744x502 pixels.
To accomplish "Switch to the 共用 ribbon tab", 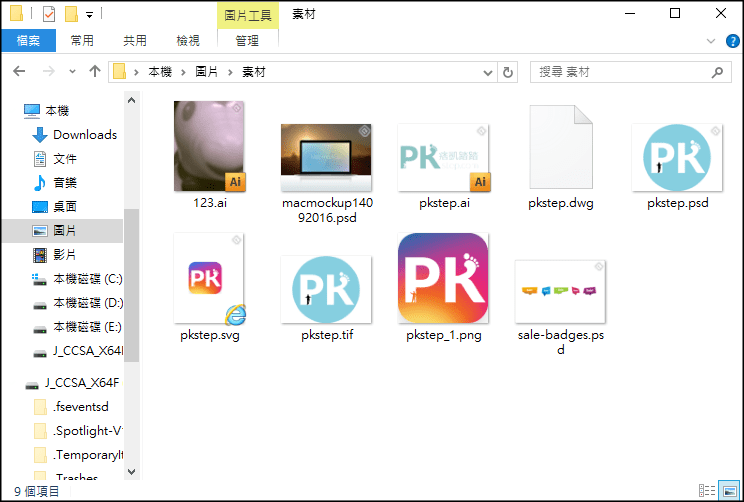I will tap(135, 41).
